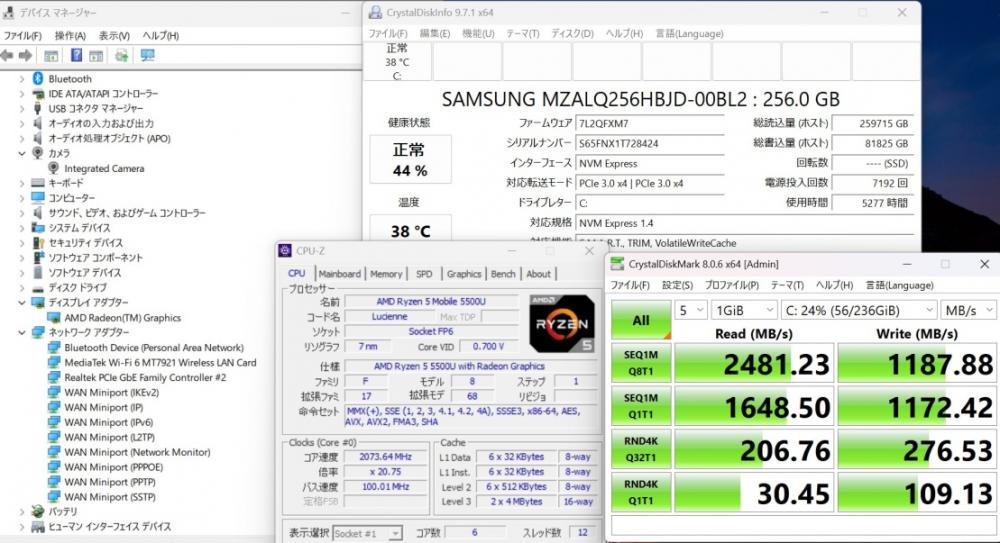Viewport: 1000px width, 543px height.
Task: Click the AMD Ryzen 5 Mobile 5500U name field
Action: coord(431,301)
